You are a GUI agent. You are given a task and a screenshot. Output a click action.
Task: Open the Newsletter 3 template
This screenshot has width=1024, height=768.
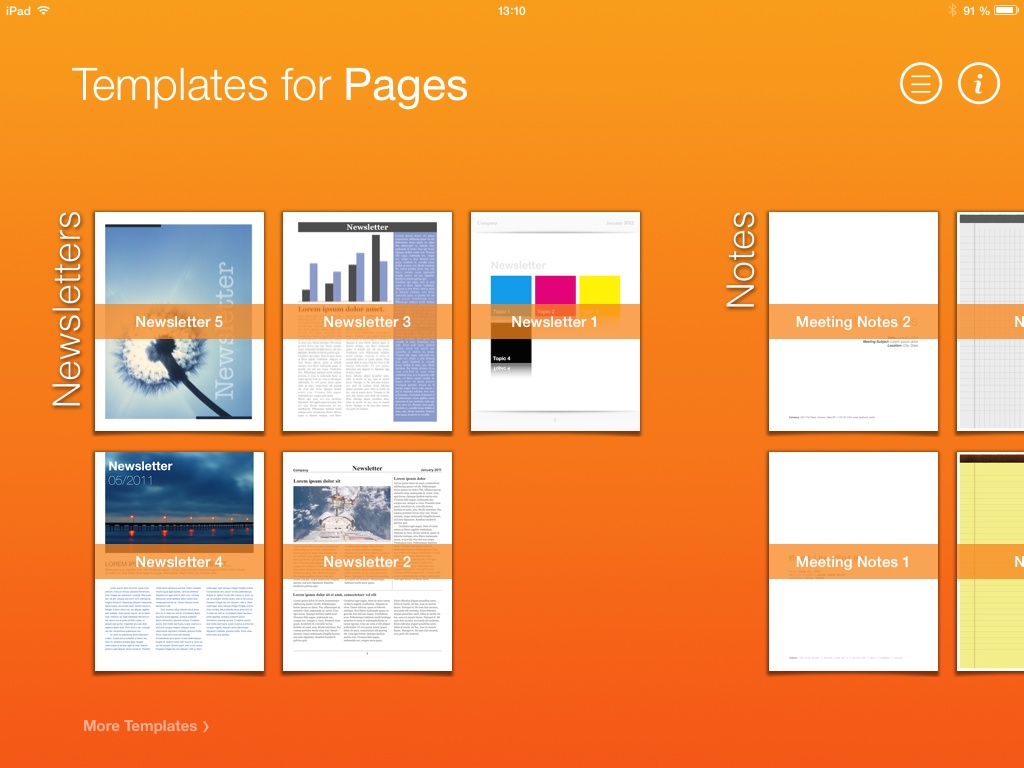coord(367,322)
